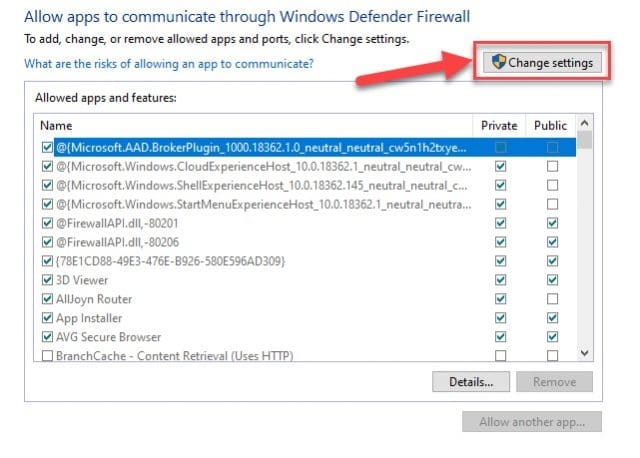The height and width of the screenshot is (458, 640).
Task: Toggle Public checkbox for 3D Viewer
Action: 552,280
